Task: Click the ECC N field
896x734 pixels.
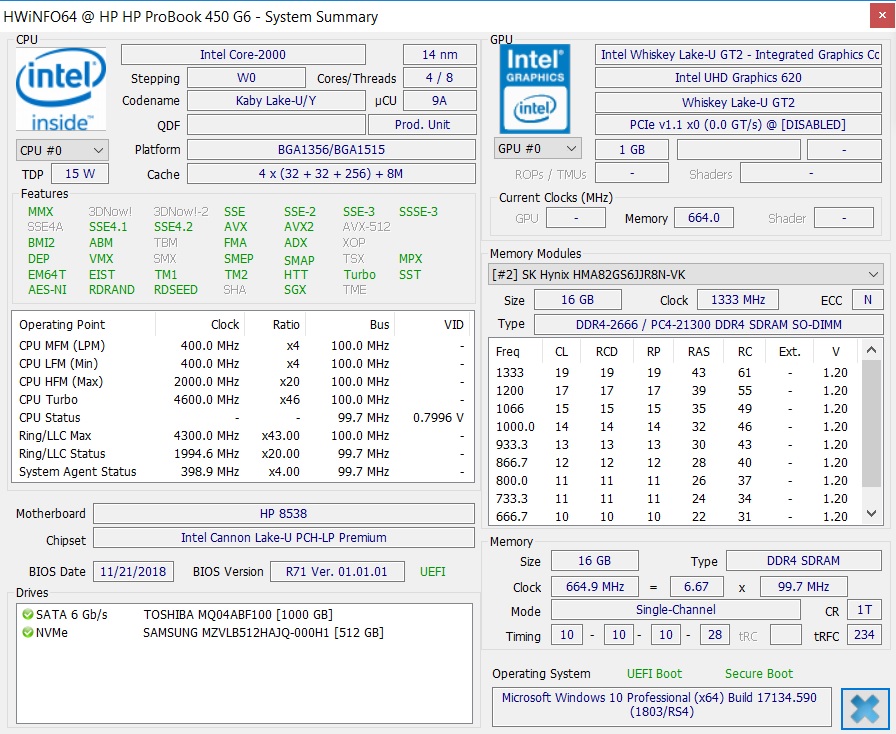Action: (867, 300)
